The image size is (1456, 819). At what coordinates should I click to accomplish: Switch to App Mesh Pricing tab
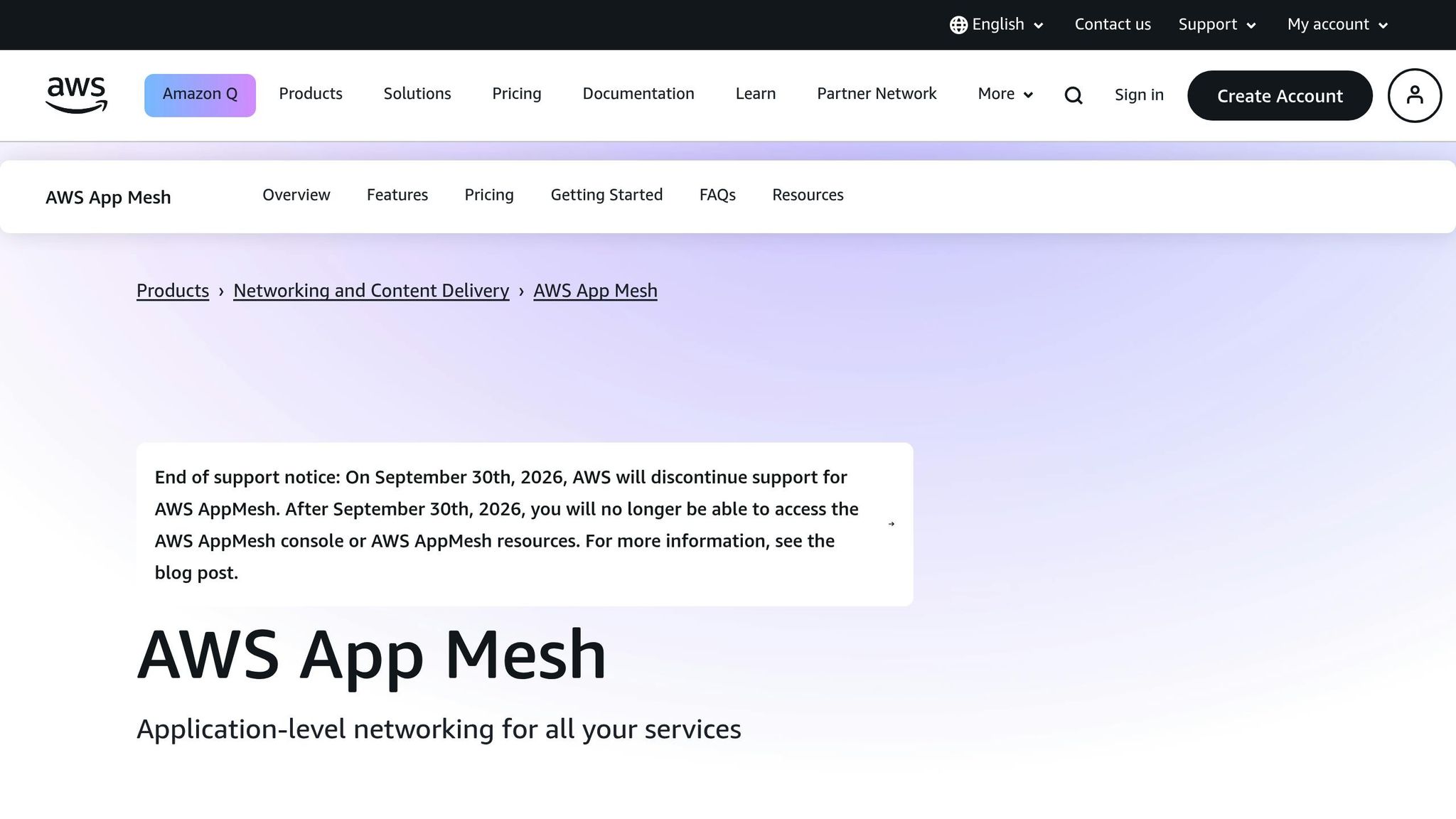[489, 196]
